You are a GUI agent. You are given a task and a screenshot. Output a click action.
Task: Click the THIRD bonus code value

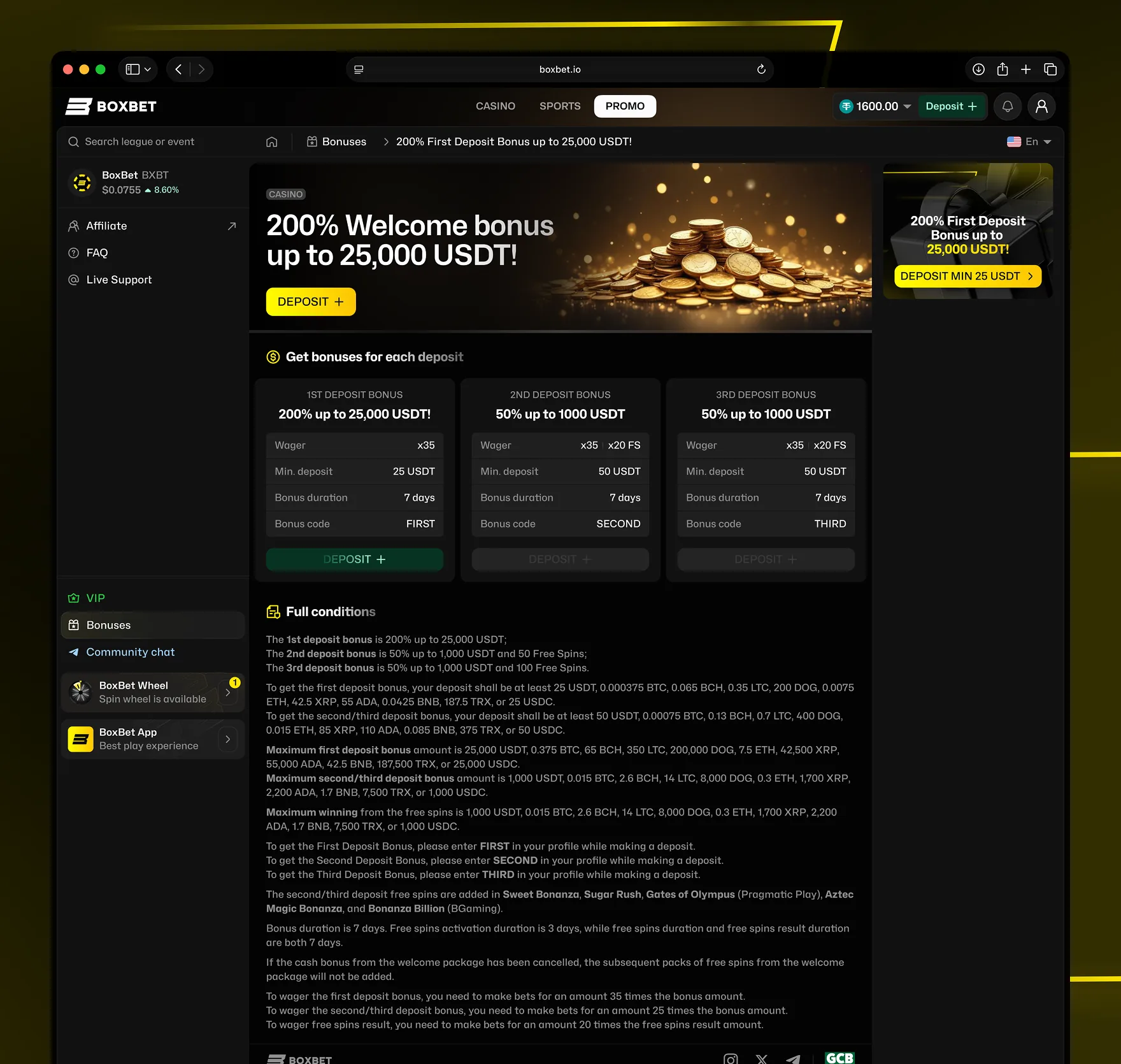pos(830,524)
